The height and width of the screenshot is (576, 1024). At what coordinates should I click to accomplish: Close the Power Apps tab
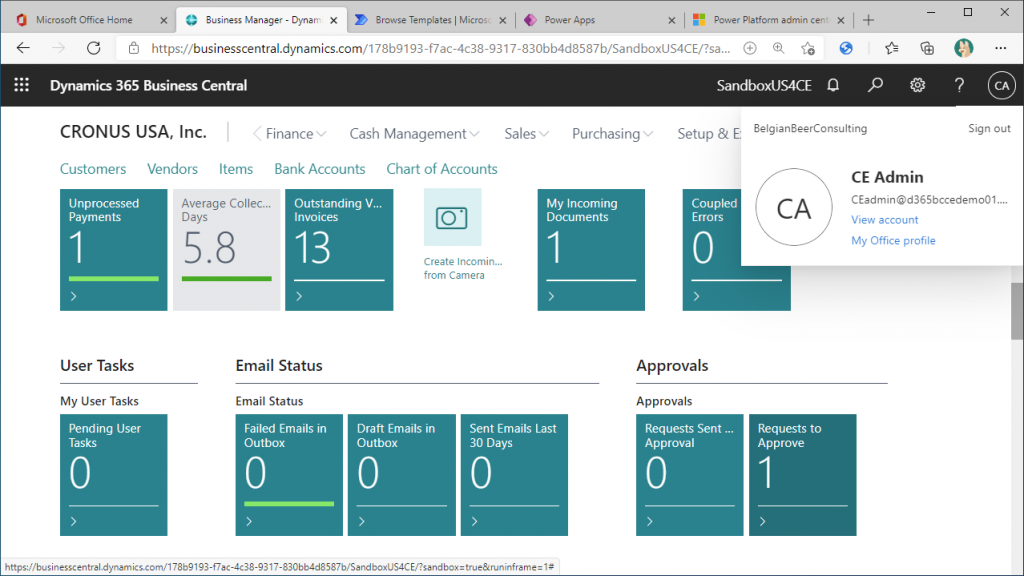pyautogui.click(x=671, y=20)
